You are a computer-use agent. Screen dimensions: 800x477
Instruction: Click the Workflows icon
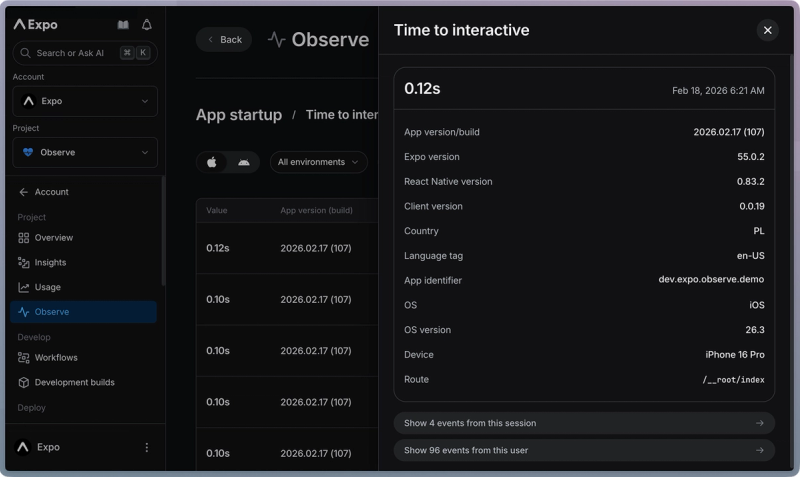pyautogui.click(x=23, y=358)
